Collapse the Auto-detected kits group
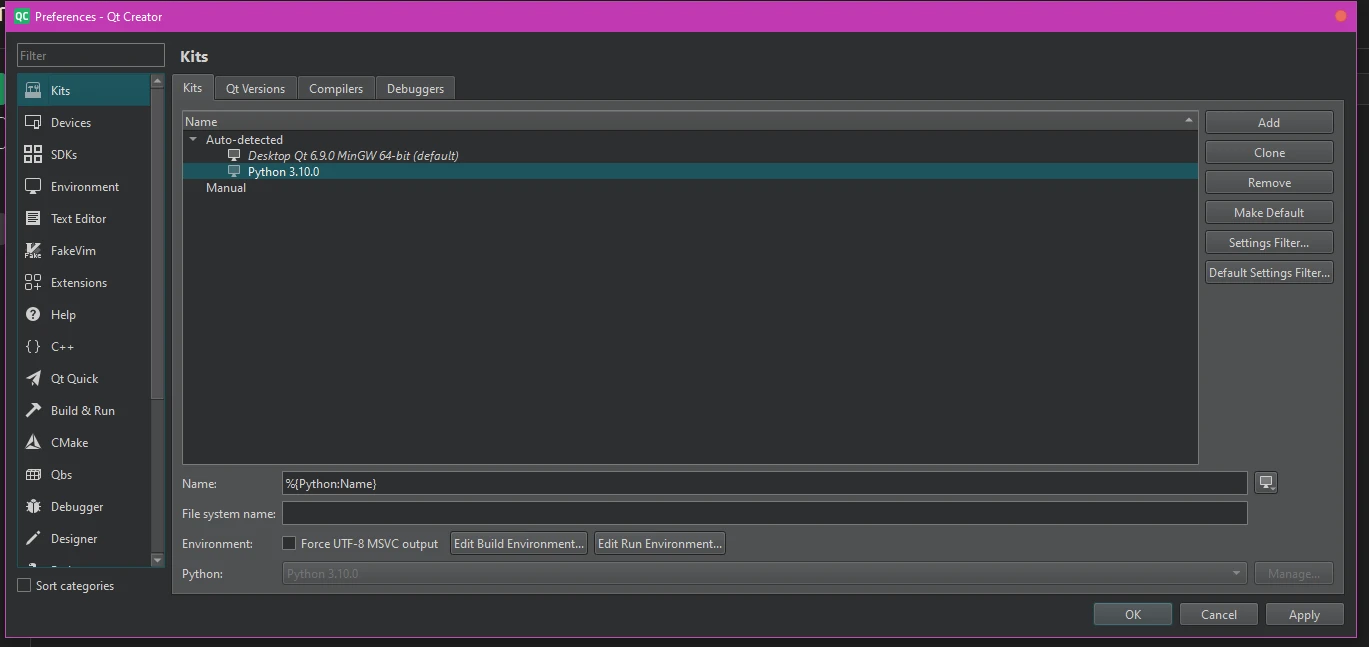This screenshot has height=647, width=1369. [x=193, y=140]
